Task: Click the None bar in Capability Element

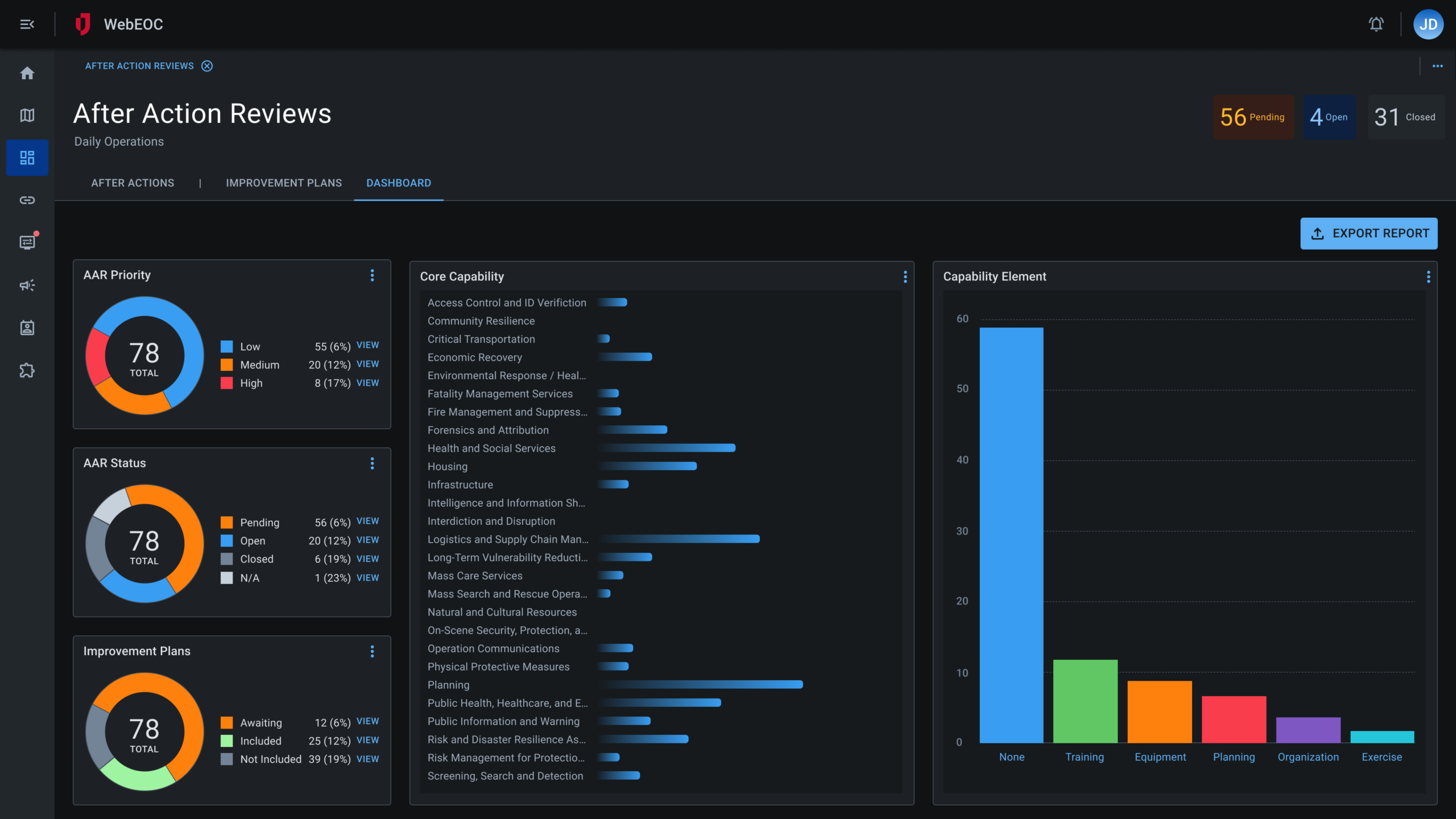Action: coord(1011,535)
